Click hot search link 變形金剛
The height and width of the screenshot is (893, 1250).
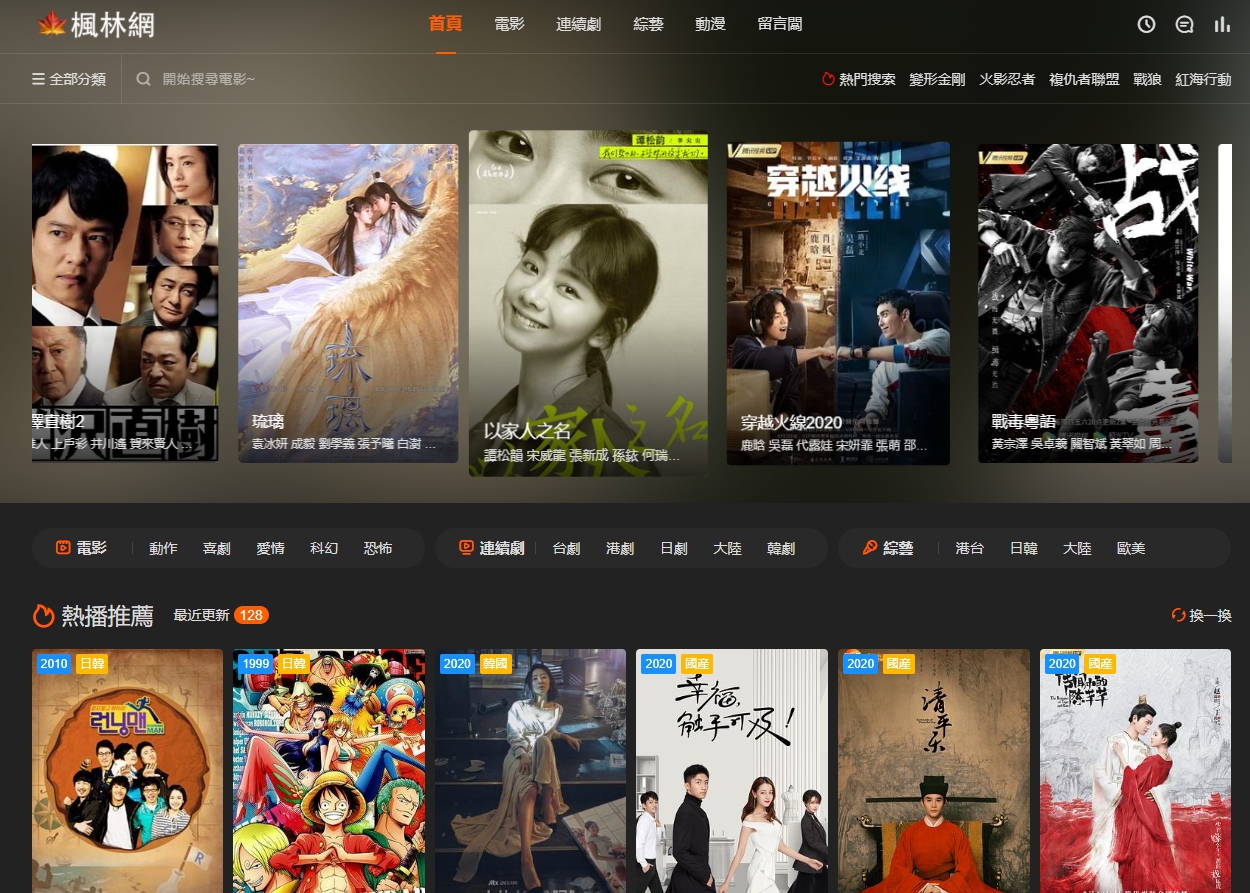pos(937,79)
